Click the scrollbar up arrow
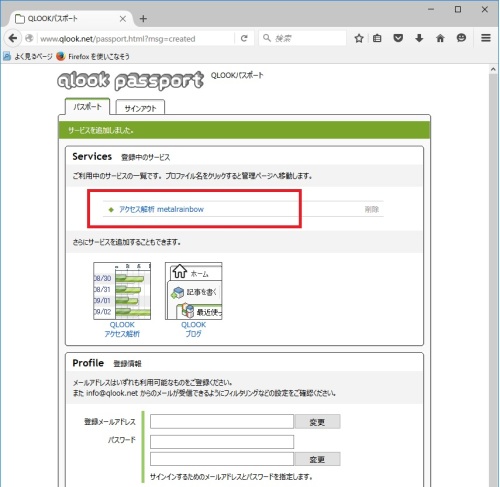The width and height of the screenshot is (500, 487). coord(493,69)
